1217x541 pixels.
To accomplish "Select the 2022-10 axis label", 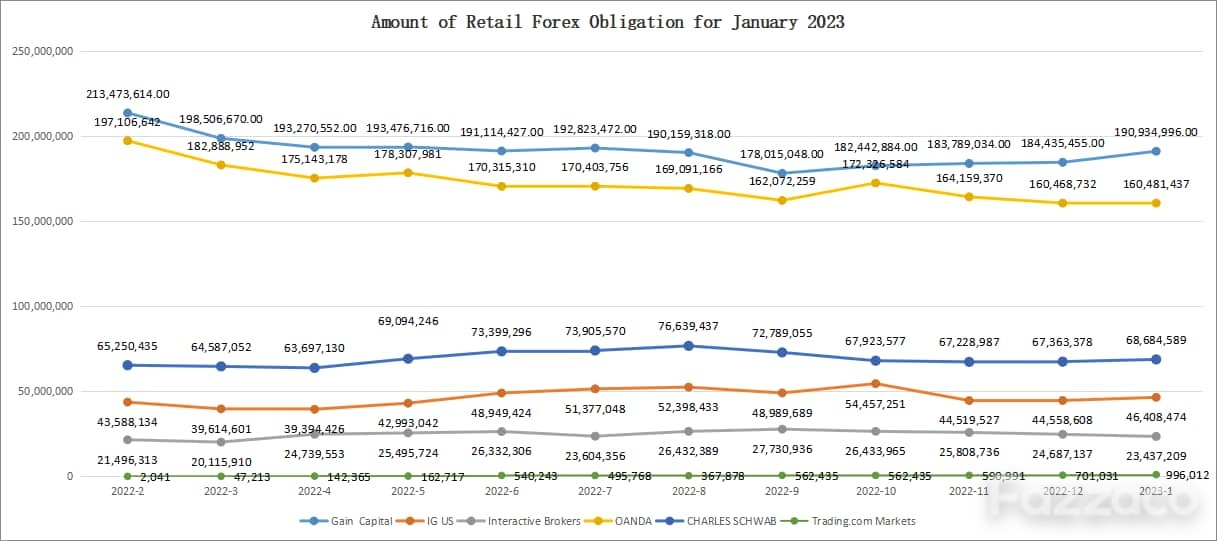I will (x=874, y=492).
